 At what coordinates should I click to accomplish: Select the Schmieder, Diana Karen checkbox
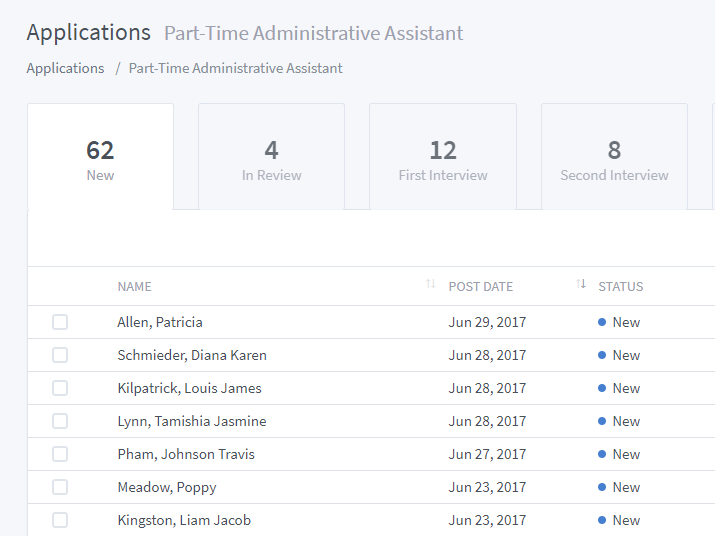coord(60,355)
